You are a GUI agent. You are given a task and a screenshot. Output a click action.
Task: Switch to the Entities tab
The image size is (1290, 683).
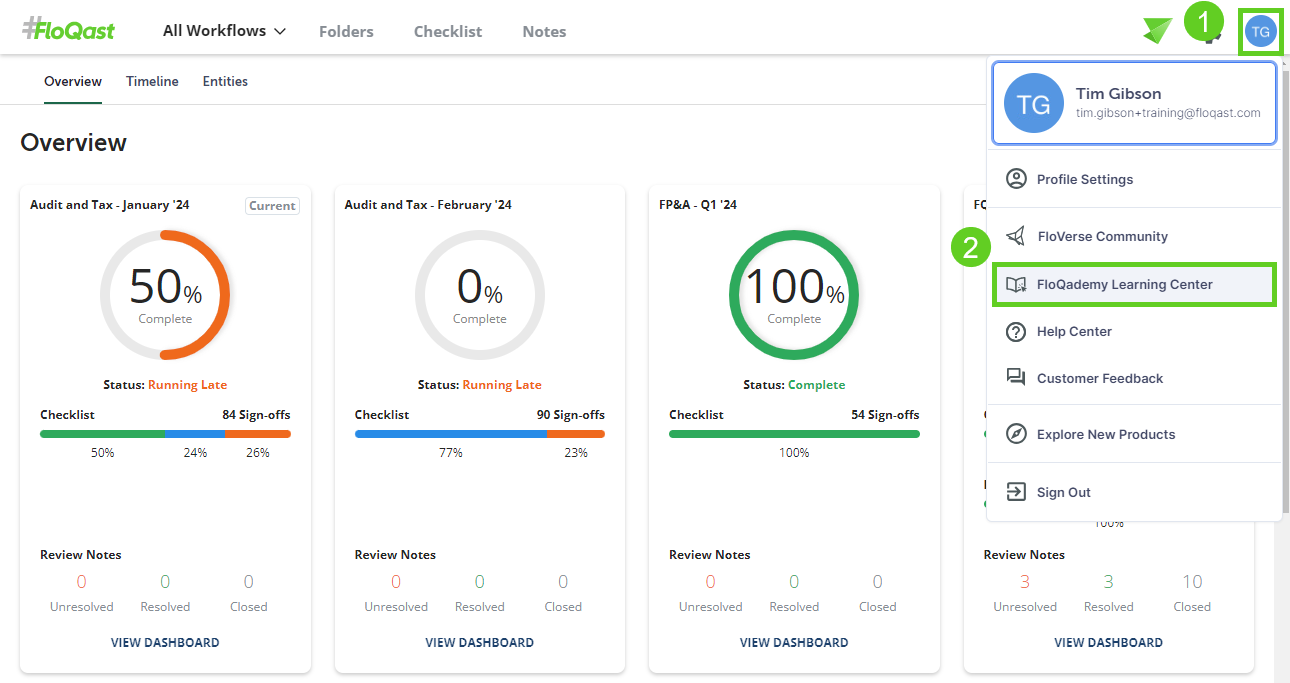225,81
